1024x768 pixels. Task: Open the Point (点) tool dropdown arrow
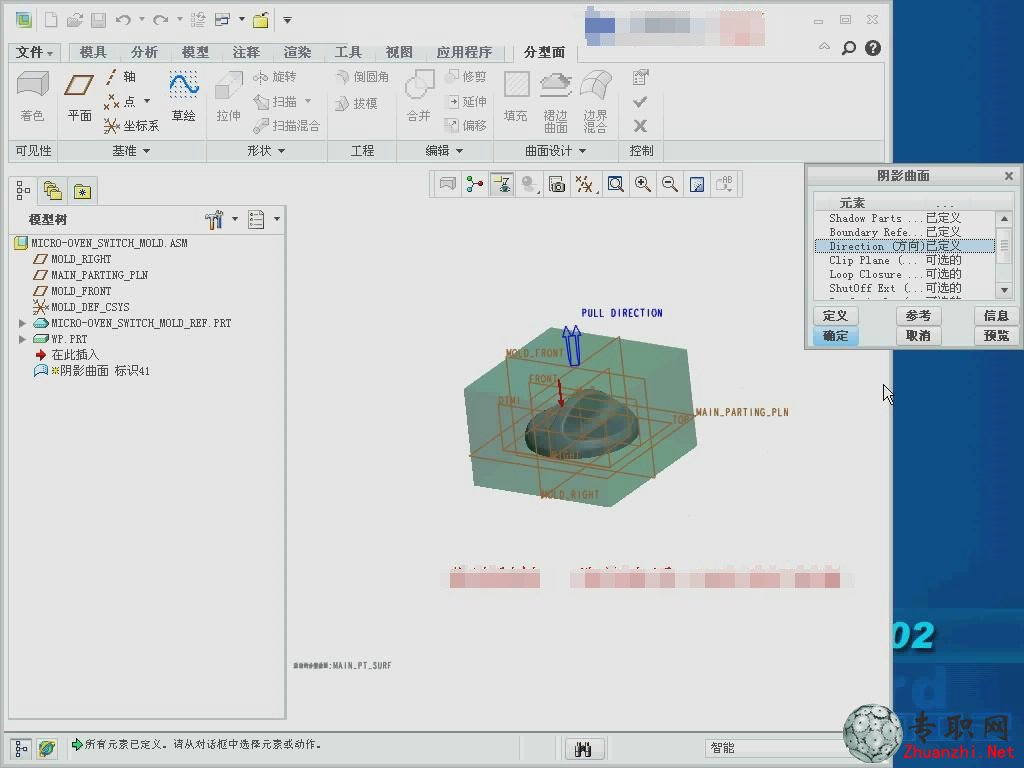(x=147, y=101)
